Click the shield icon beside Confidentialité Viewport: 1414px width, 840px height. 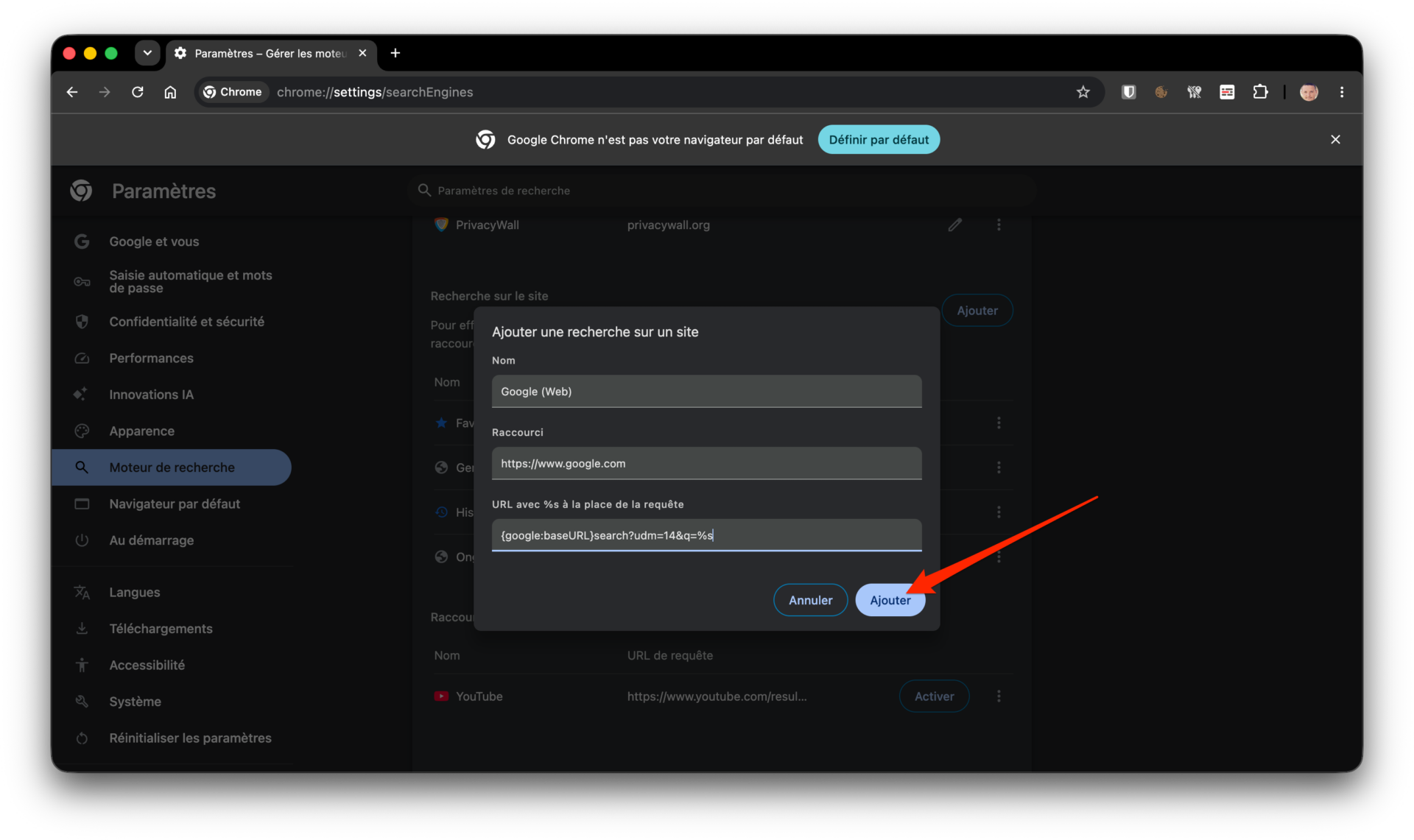coord(82,322)
